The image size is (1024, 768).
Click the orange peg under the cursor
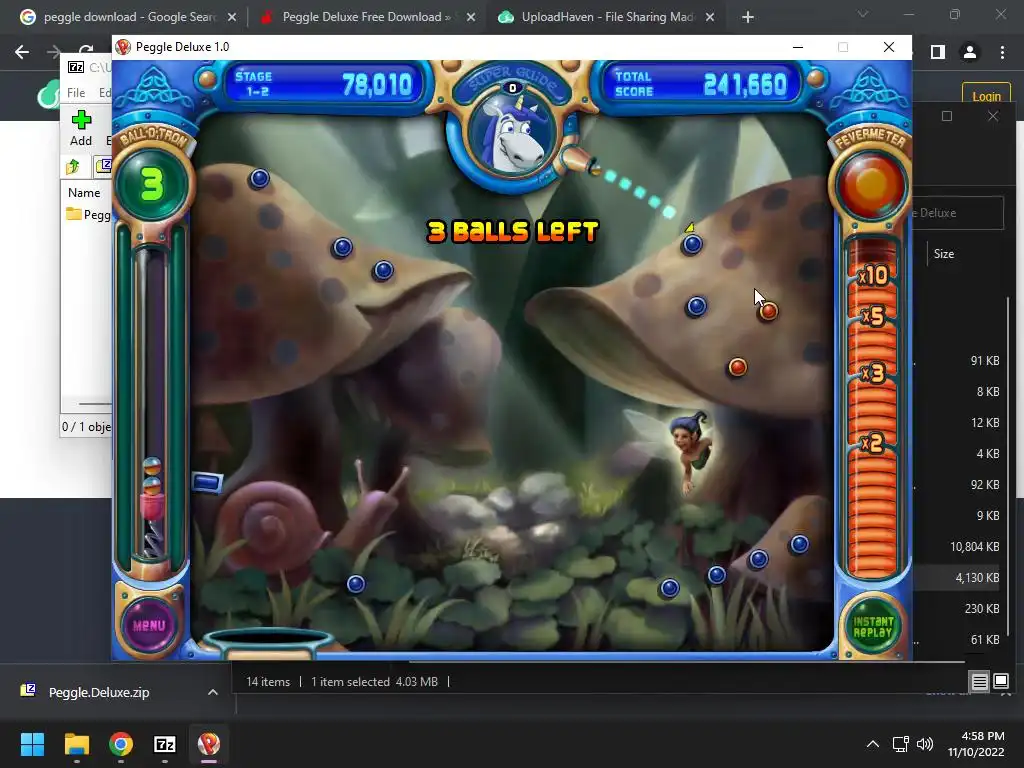pos(769,312)
